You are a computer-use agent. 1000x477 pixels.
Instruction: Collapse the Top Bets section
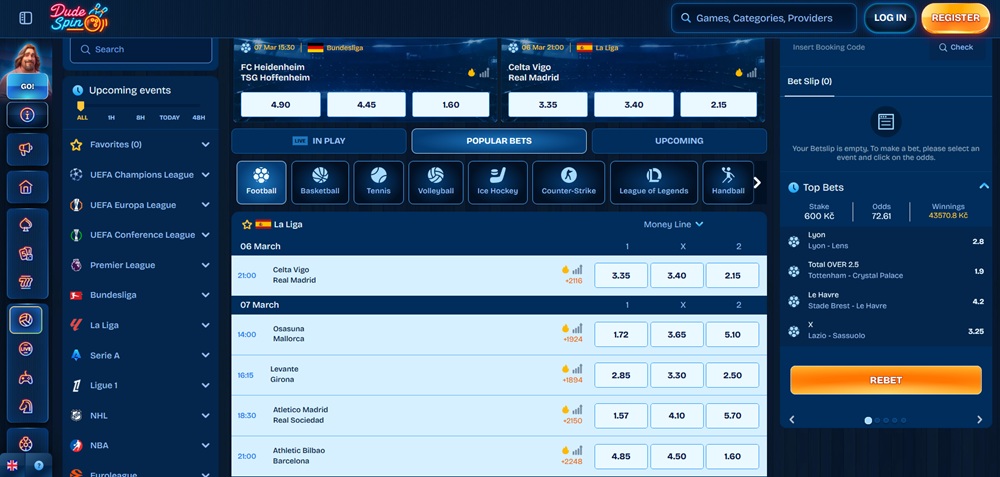tap(983, 187)
